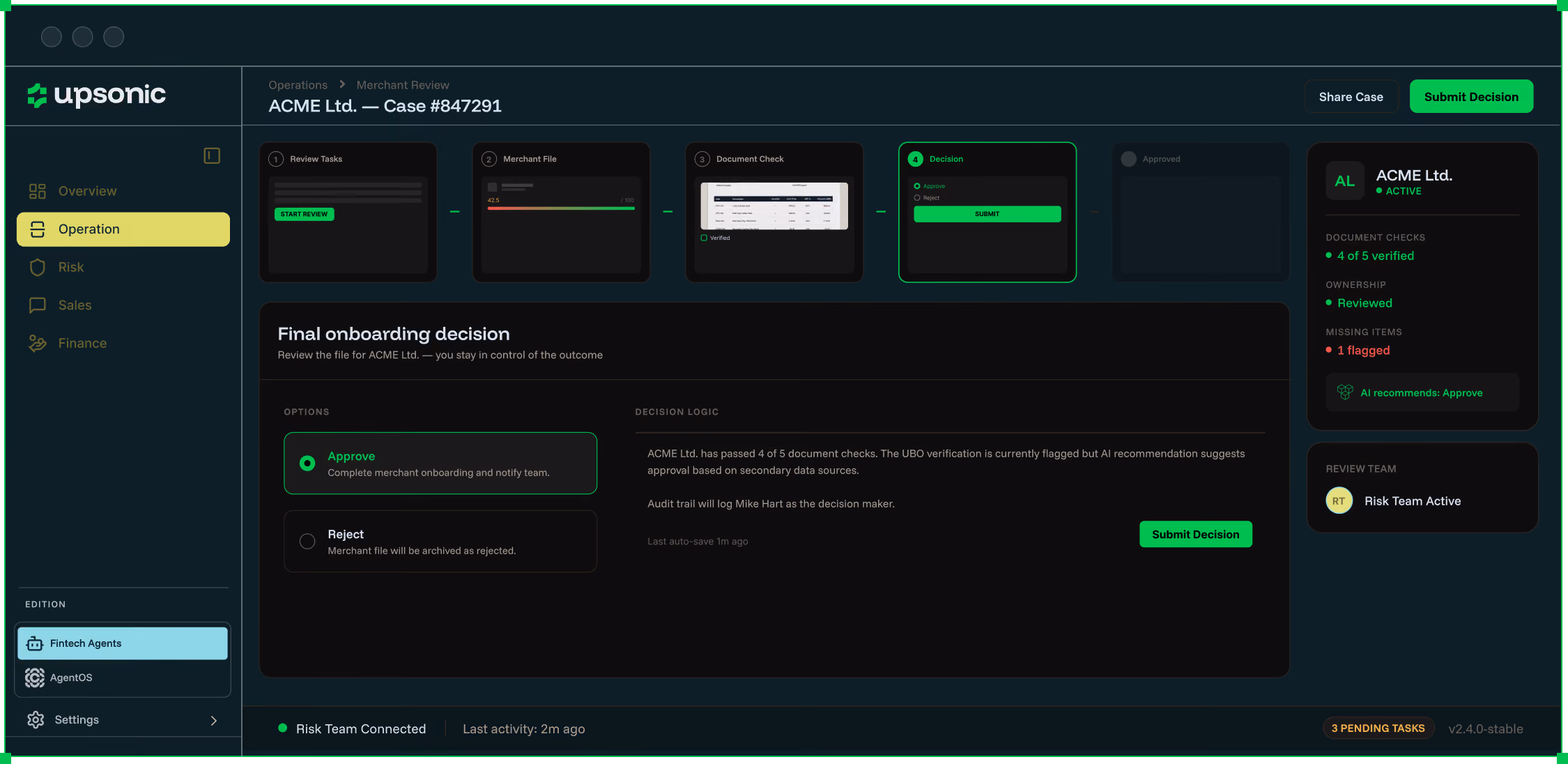Screen dimensions: 1568x764
Task: Open the Document Check thumbnail preview
Action: point(774,206)
